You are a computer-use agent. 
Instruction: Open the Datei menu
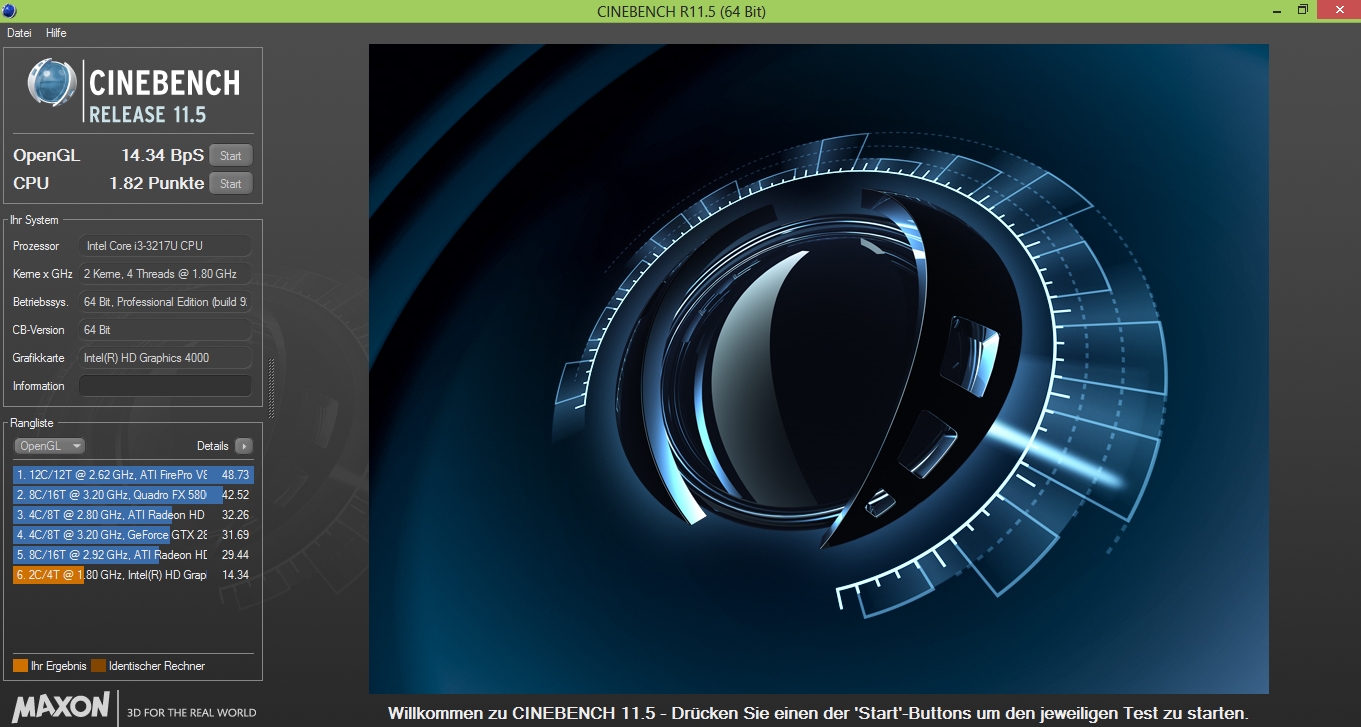pos(19,33)
